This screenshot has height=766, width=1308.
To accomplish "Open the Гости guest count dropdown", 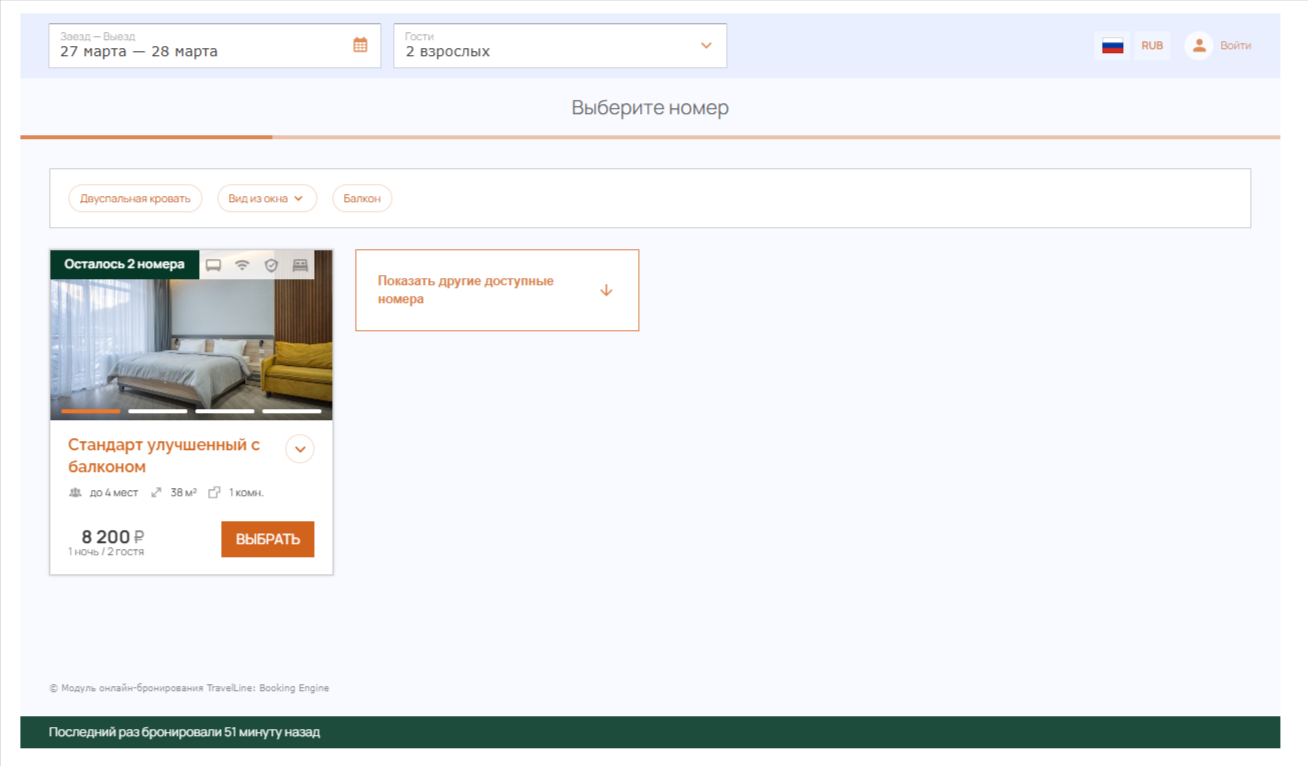I will [x=559, y=46].
